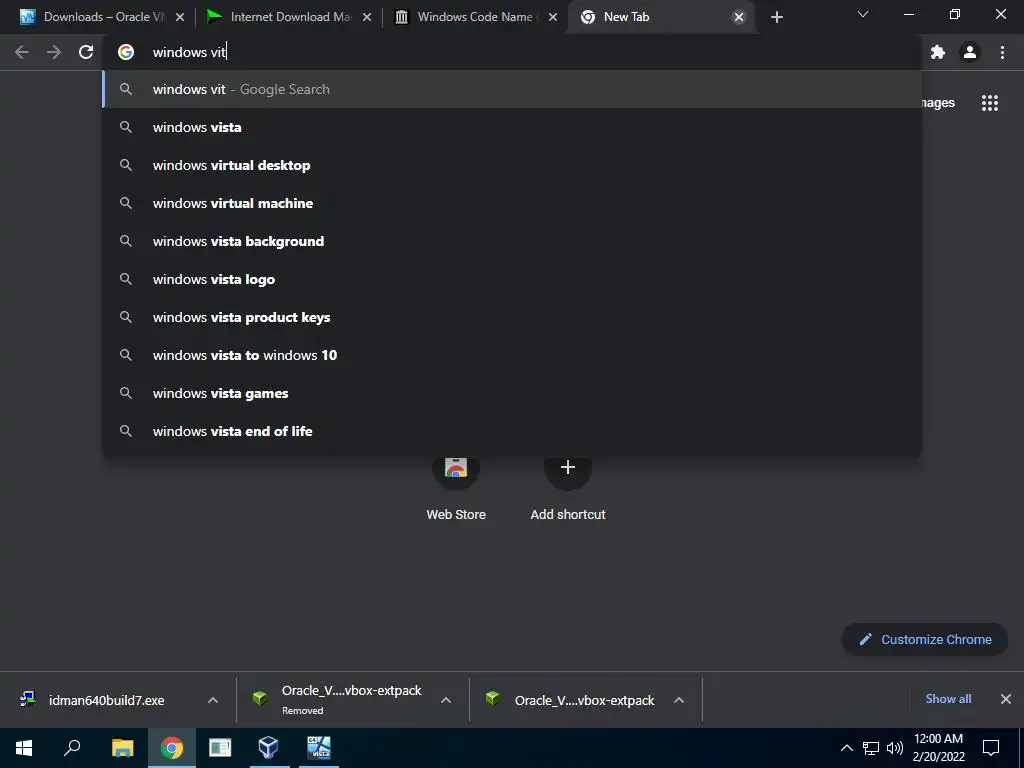The image size is (1024, 768).
Task: Close the New Tab tab
Action: coord(739,17)
